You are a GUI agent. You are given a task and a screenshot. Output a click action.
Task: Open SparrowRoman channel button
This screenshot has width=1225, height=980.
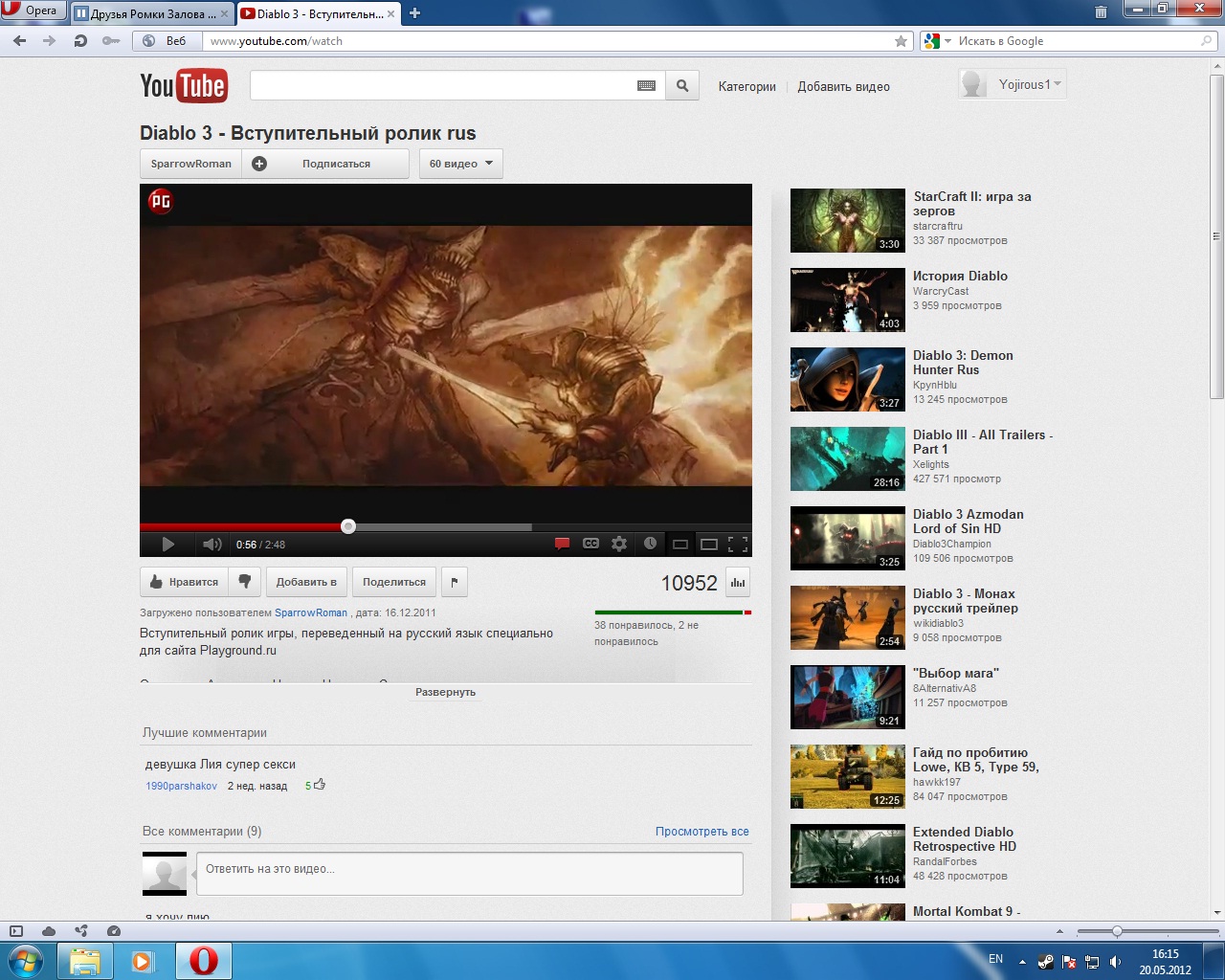click(190, 164)
